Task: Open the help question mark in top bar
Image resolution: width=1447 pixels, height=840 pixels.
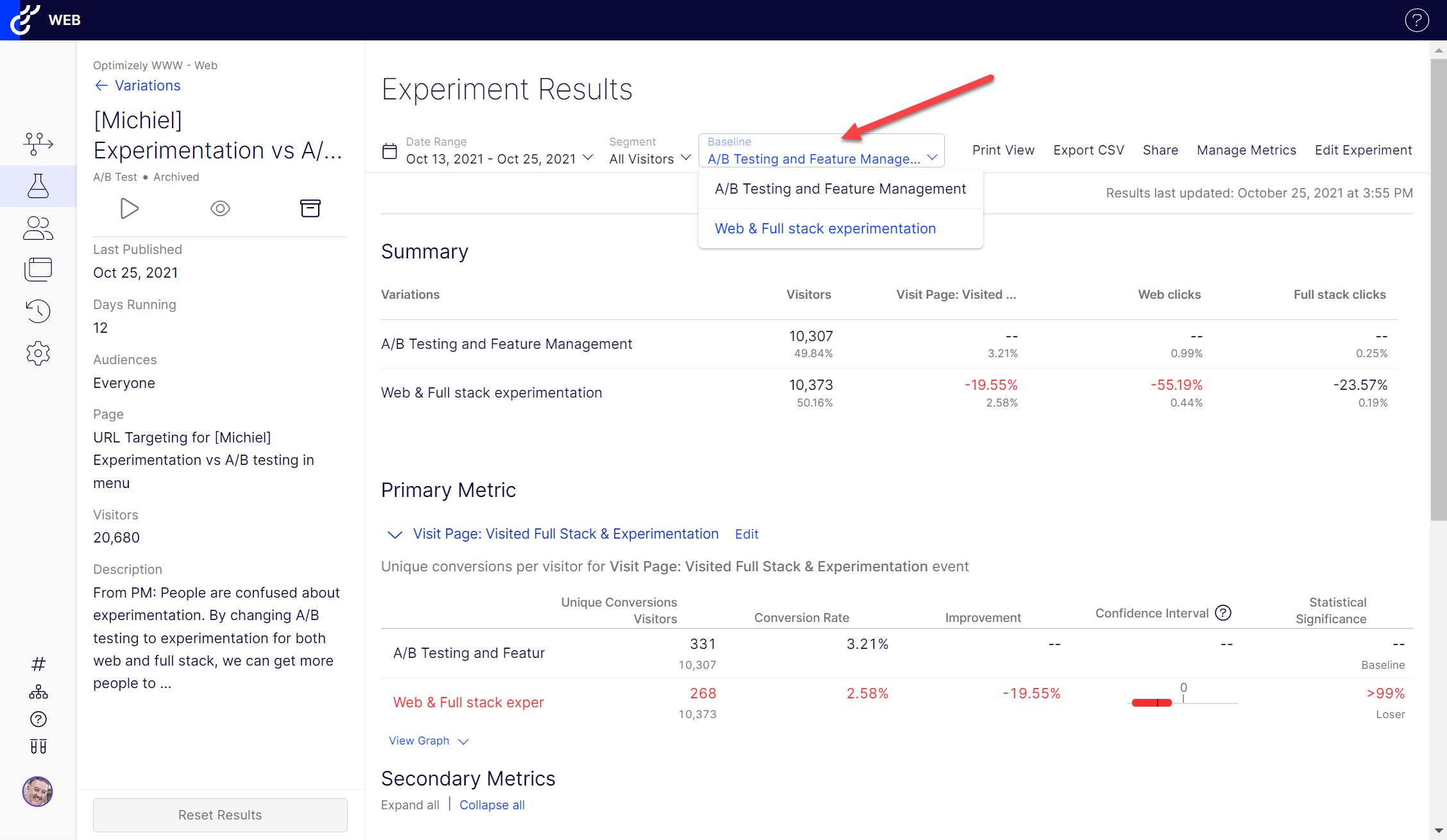Action: (1416, 21)
